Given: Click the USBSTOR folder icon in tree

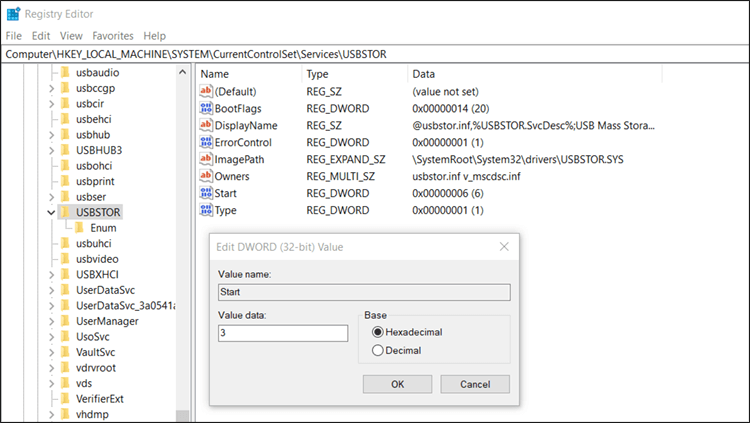Looking at the screenshot, I should [65, 212].
